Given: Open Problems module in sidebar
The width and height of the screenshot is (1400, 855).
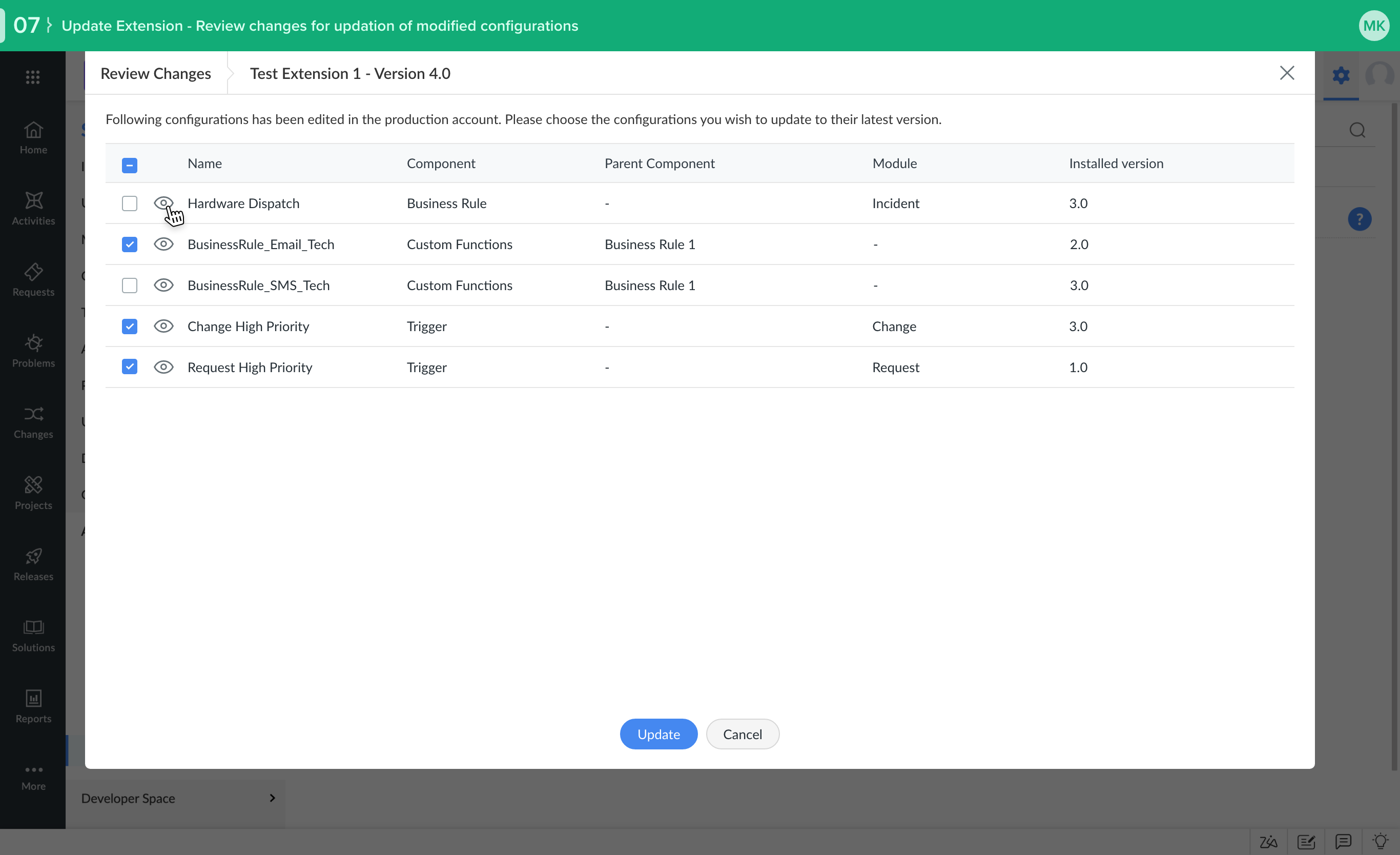Looking at the screenshot, I should (x=33, y=351).
